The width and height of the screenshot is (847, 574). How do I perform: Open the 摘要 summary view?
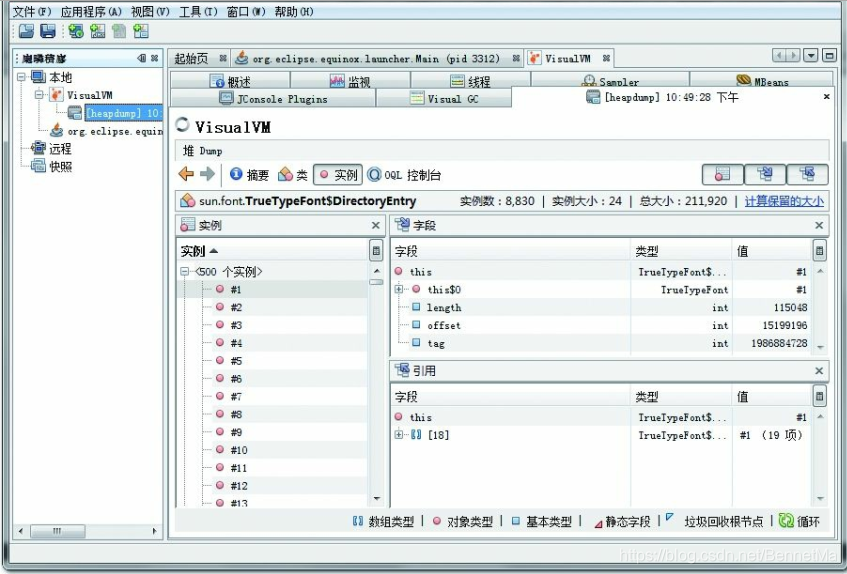point(250,174)
